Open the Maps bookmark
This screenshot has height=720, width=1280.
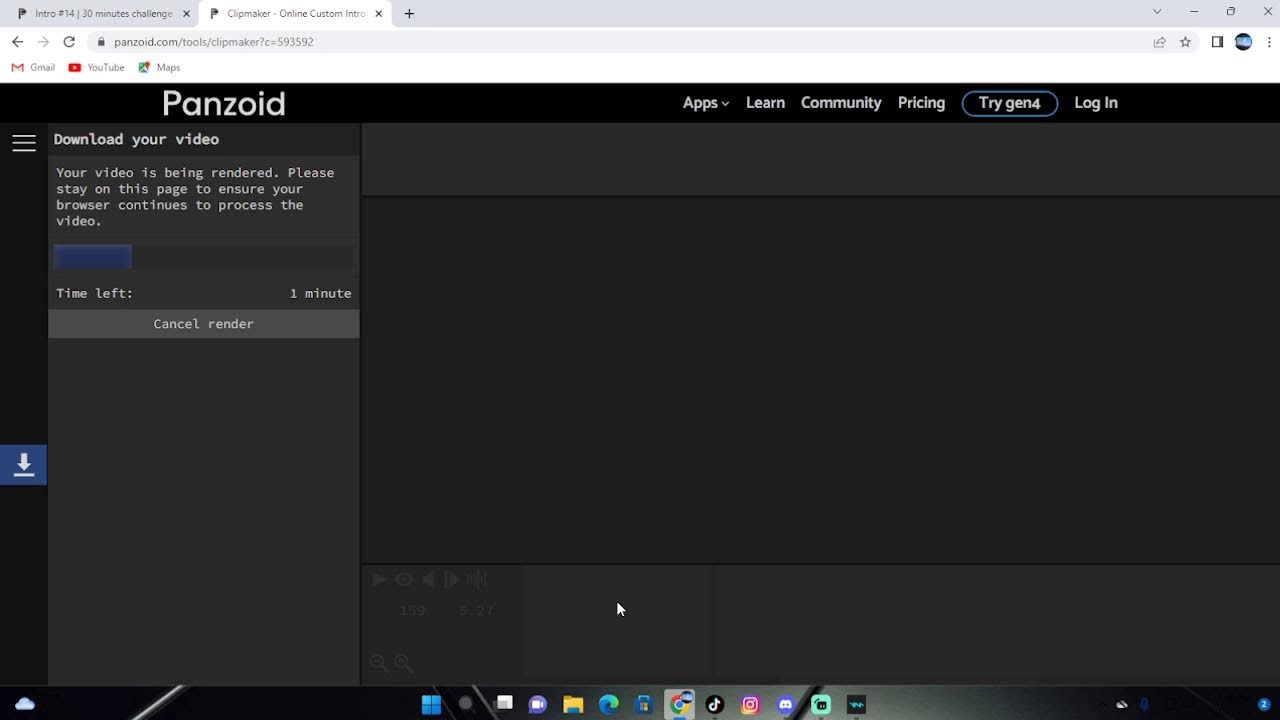tap(159, 68)
